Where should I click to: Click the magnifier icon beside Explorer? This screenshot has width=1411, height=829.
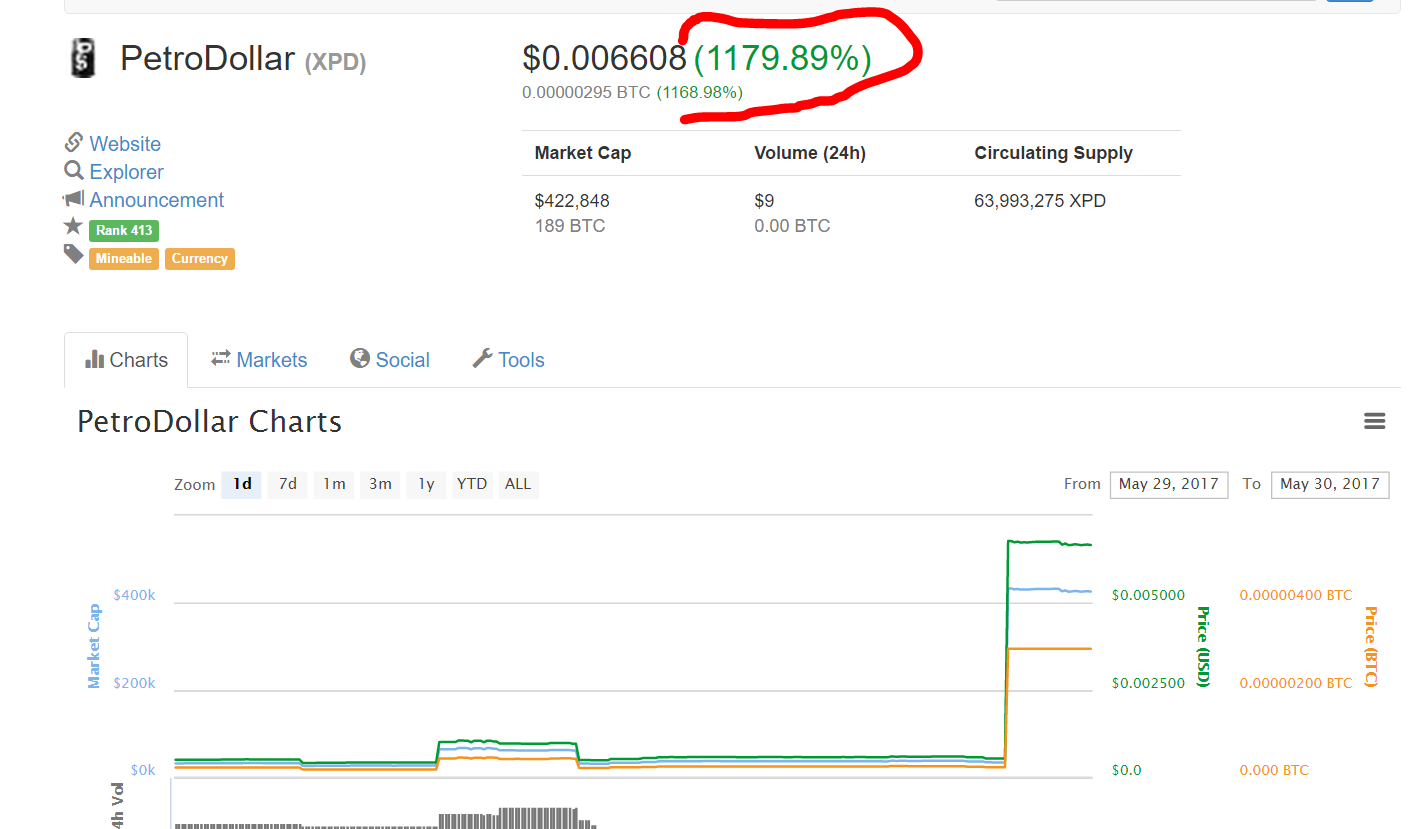coord(73,171)
